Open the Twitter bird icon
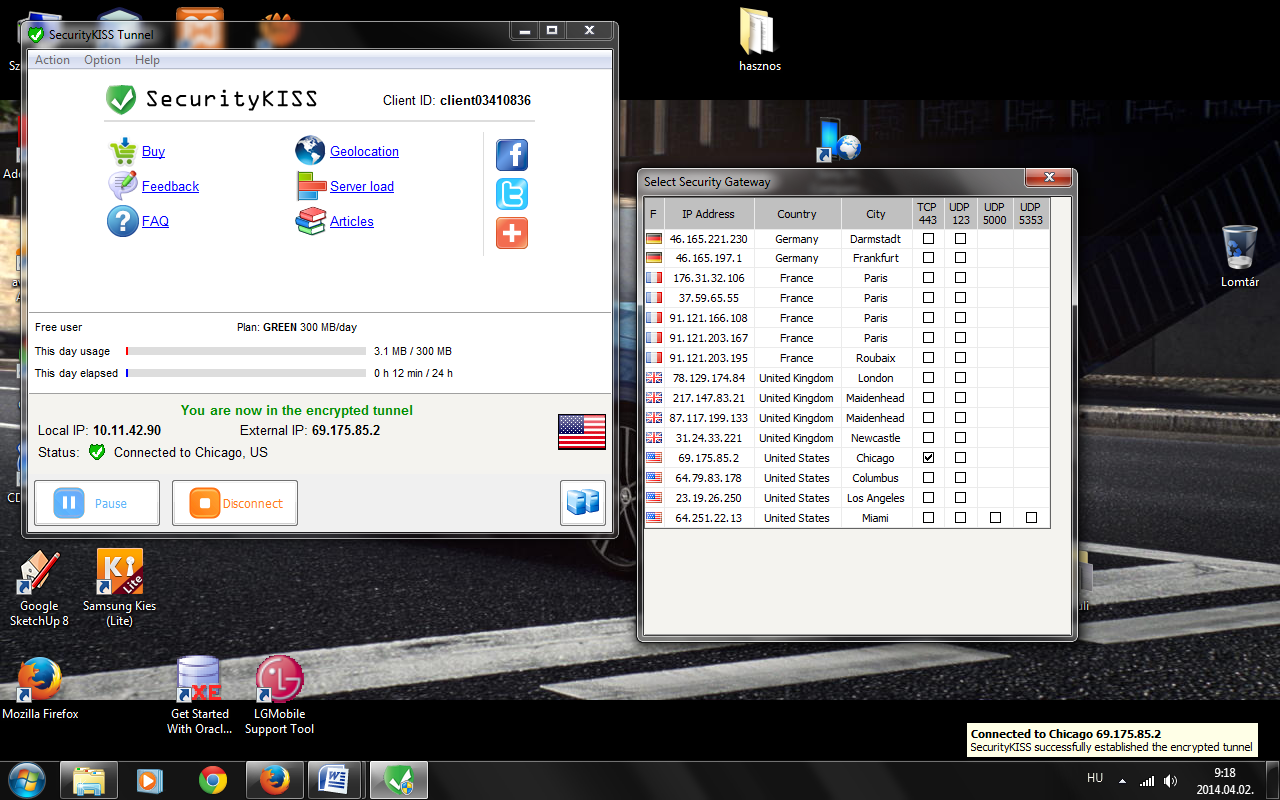Image resolution: width=1280 pixels, height=800 pixels. coord(512,194)
